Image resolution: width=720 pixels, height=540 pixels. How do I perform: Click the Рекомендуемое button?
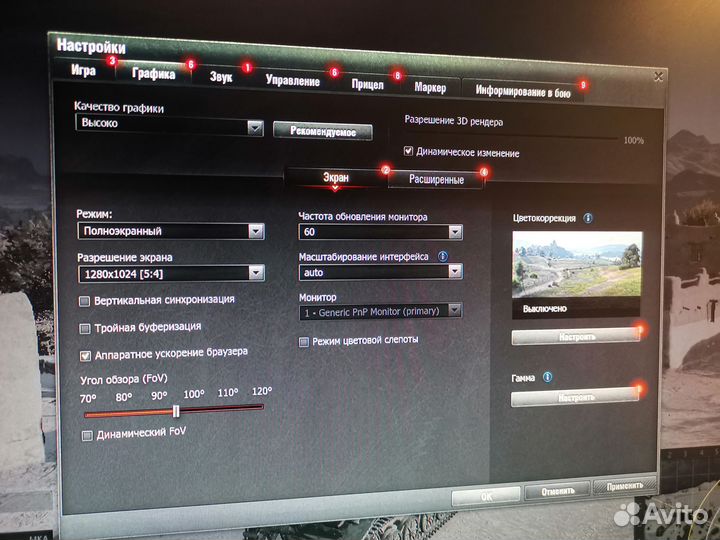[x=323, y=132]
